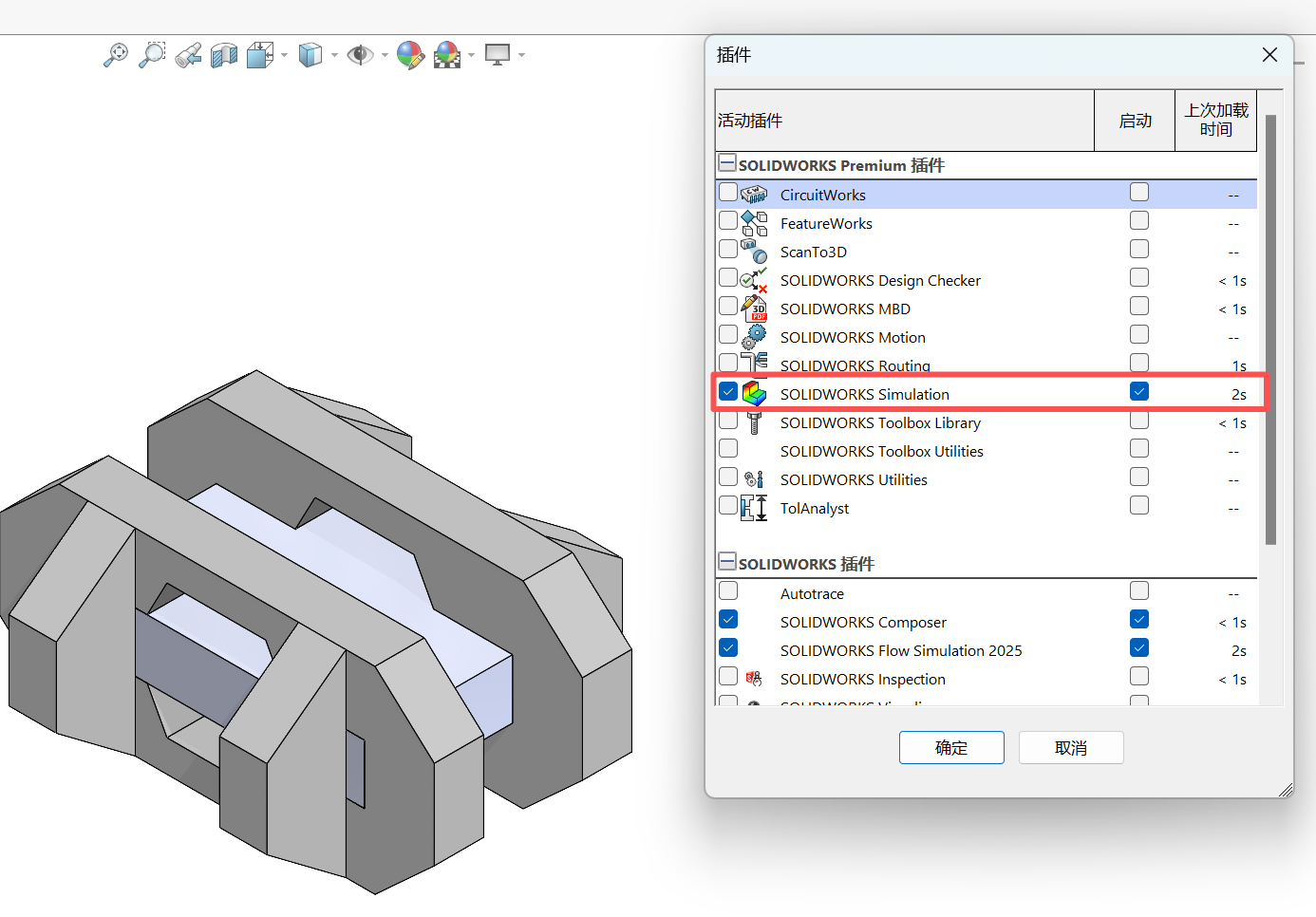The image size is (1316, 917).
Task: Check the Autotrace active add-in checkbox
Action: pos(728,590)
